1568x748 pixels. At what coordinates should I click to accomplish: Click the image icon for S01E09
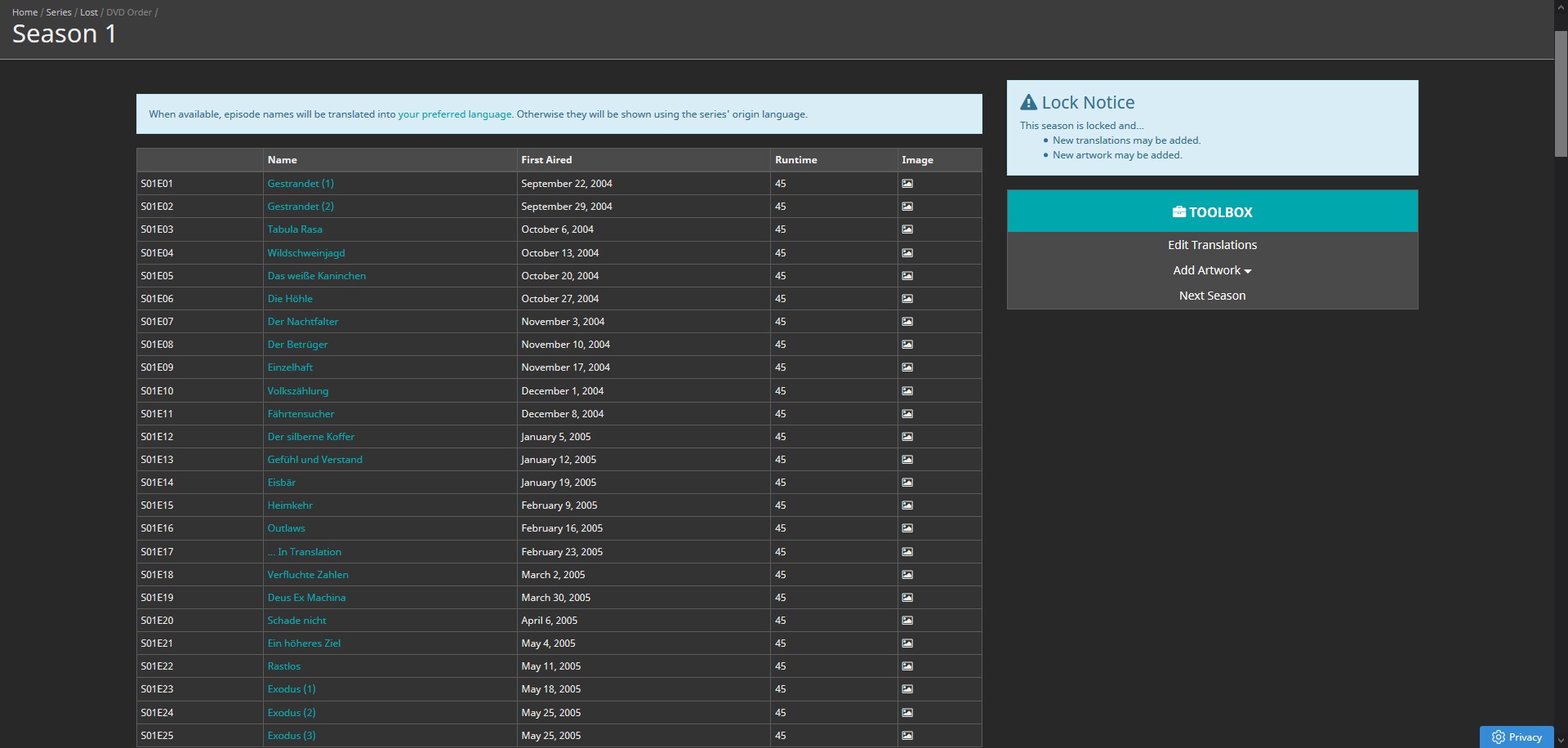[x=907, y=367]
